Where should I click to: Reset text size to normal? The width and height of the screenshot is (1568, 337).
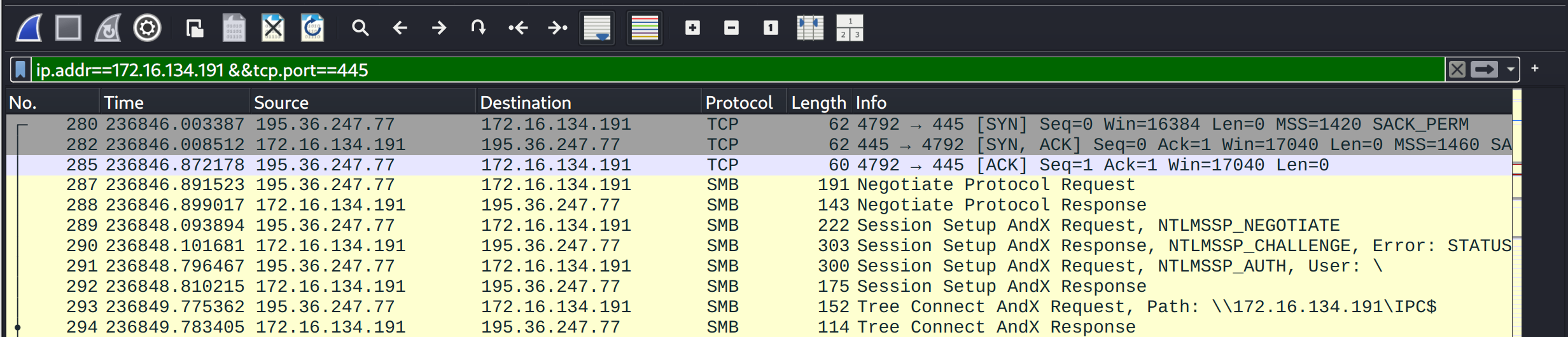[771, 28]
